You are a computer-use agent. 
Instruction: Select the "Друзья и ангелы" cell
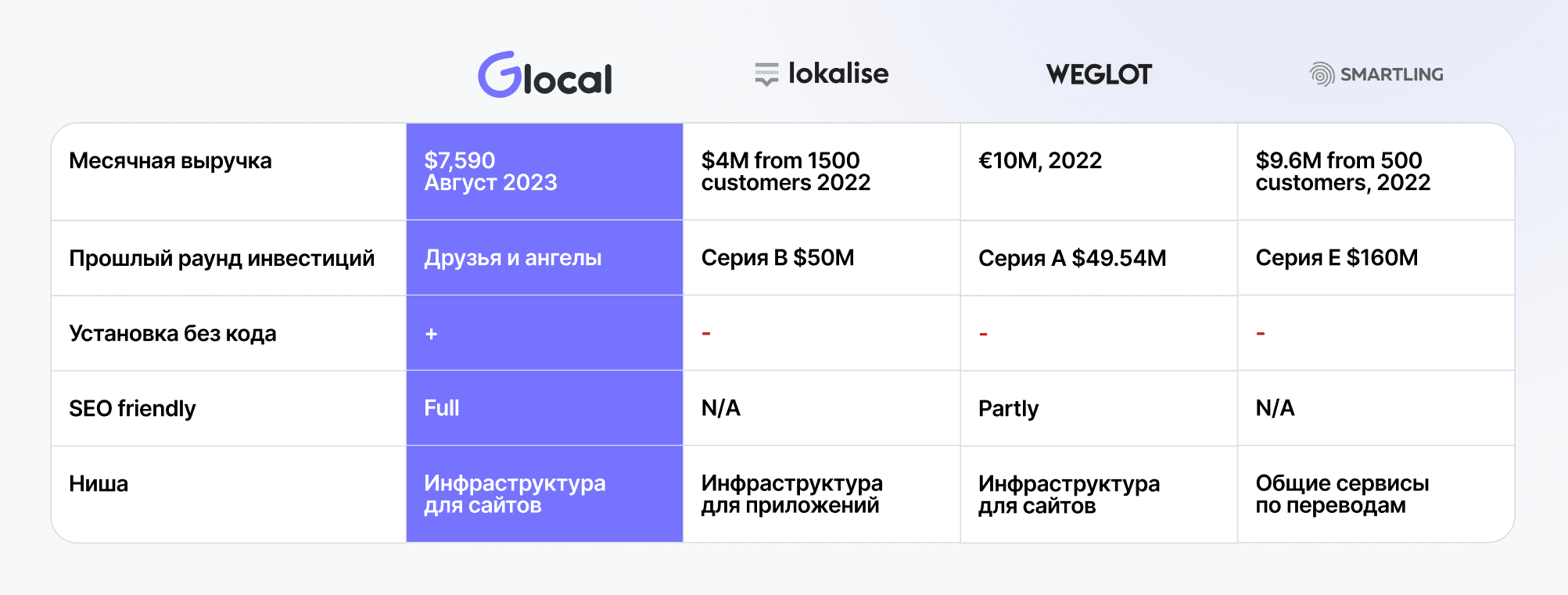[513, 258]
